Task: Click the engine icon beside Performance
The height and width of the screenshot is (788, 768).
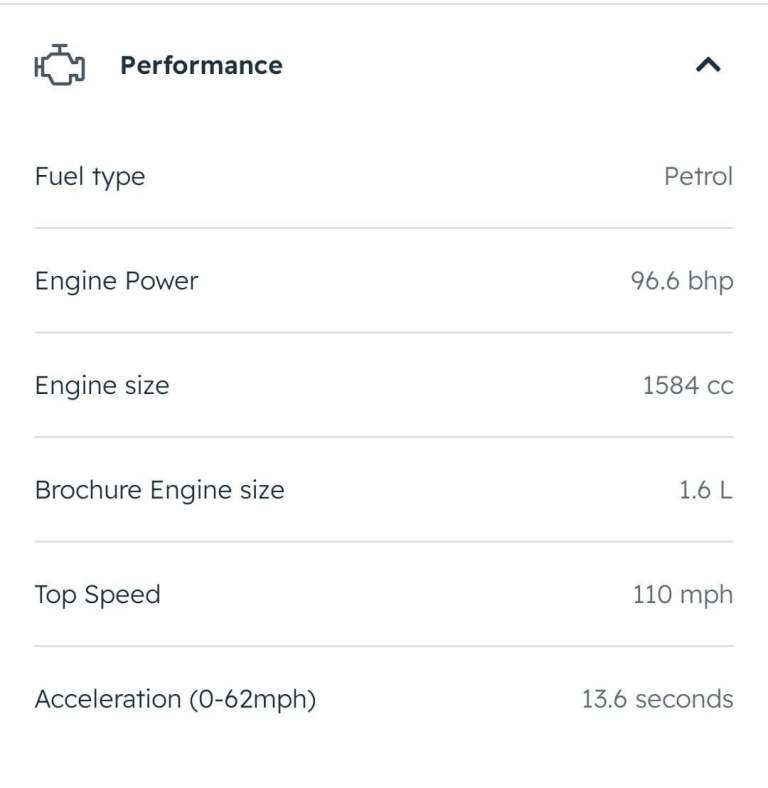Action: pos(60,65)
